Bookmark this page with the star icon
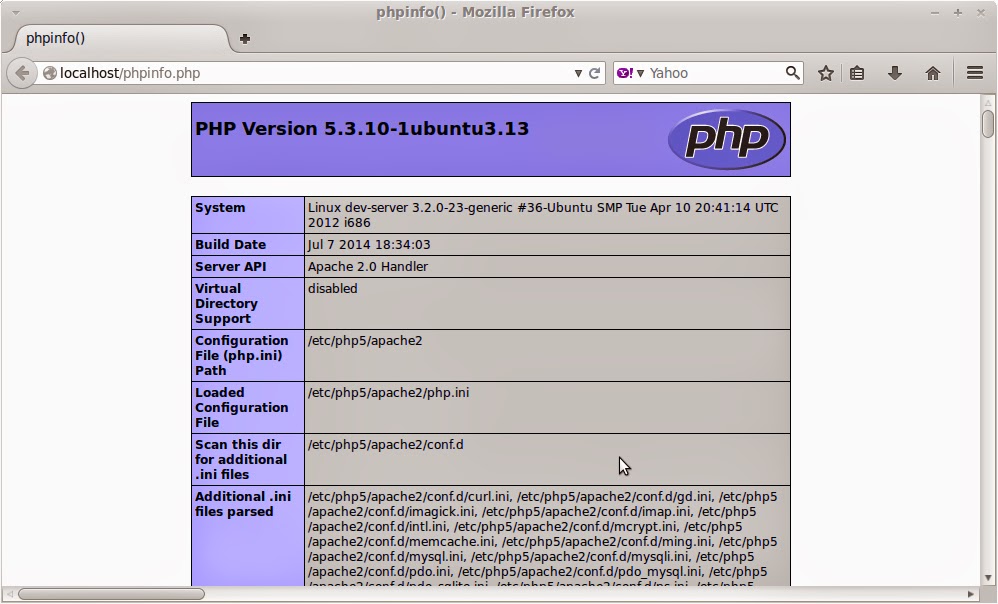Viewport: 998px width, 604px height. [x=826, y=73]
